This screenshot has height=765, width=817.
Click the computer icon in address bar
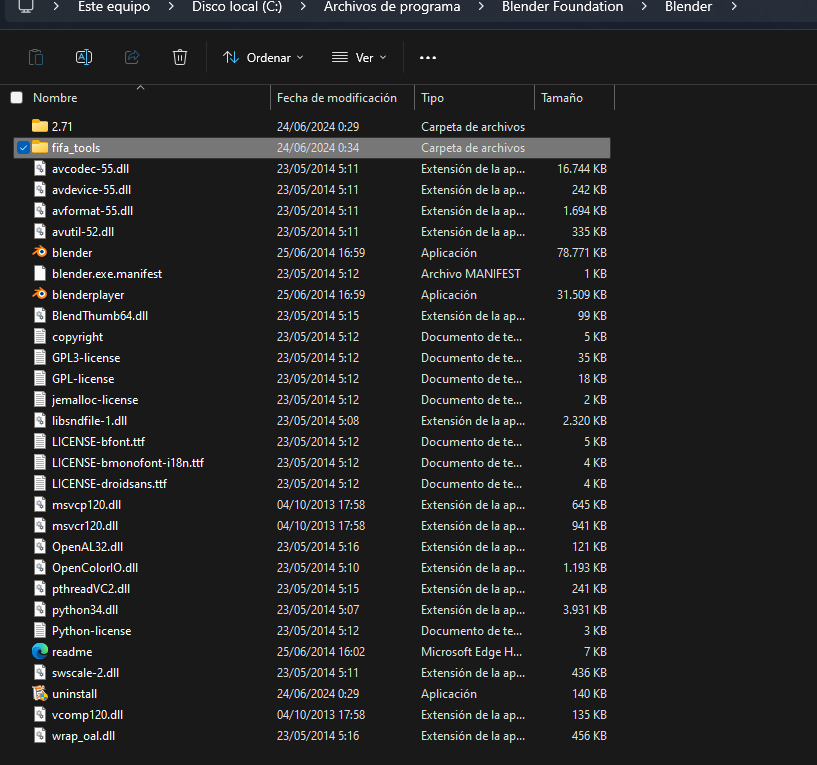click(26, 7)
